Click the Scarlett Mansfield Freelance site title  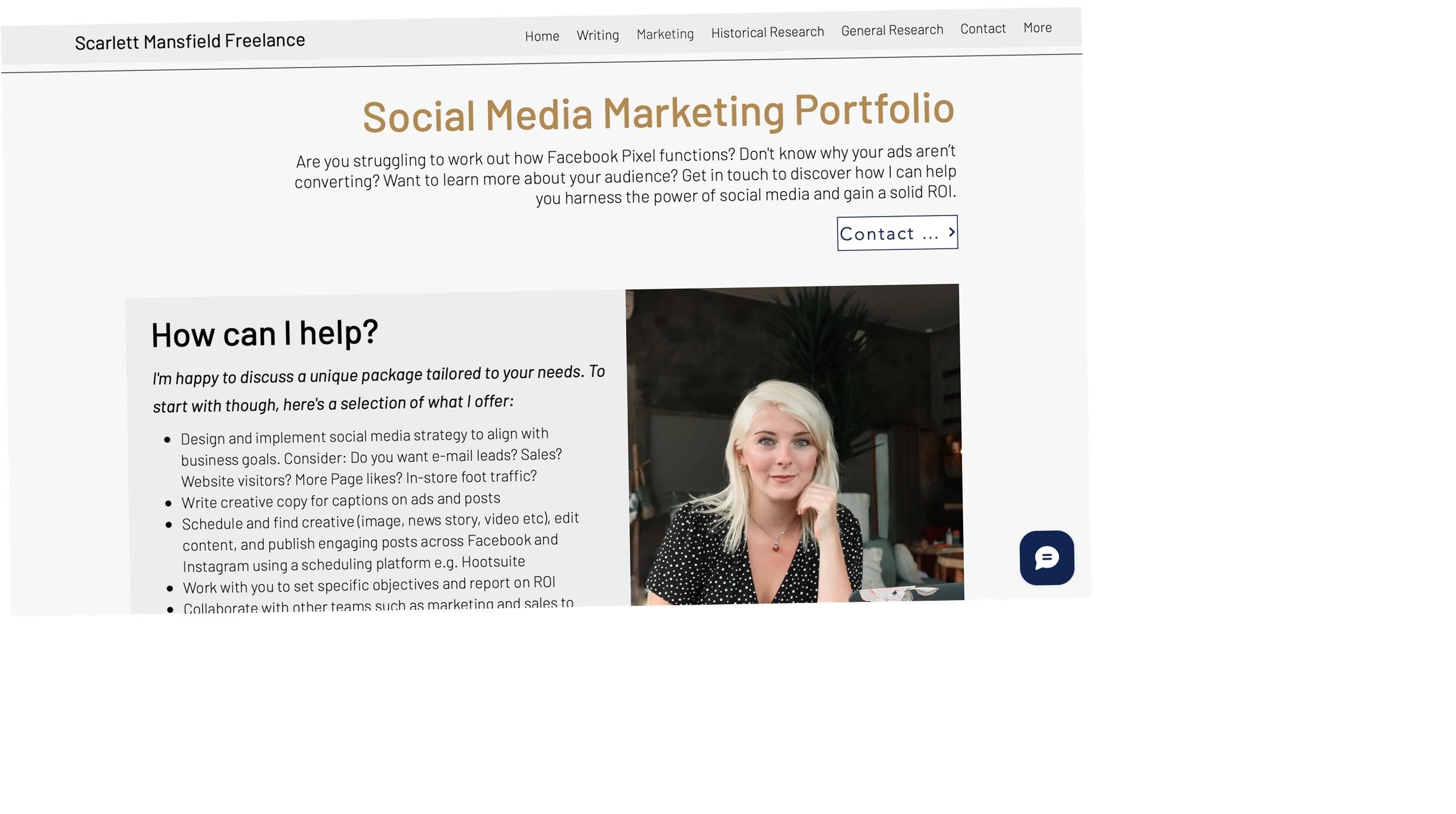pos(190,41)
